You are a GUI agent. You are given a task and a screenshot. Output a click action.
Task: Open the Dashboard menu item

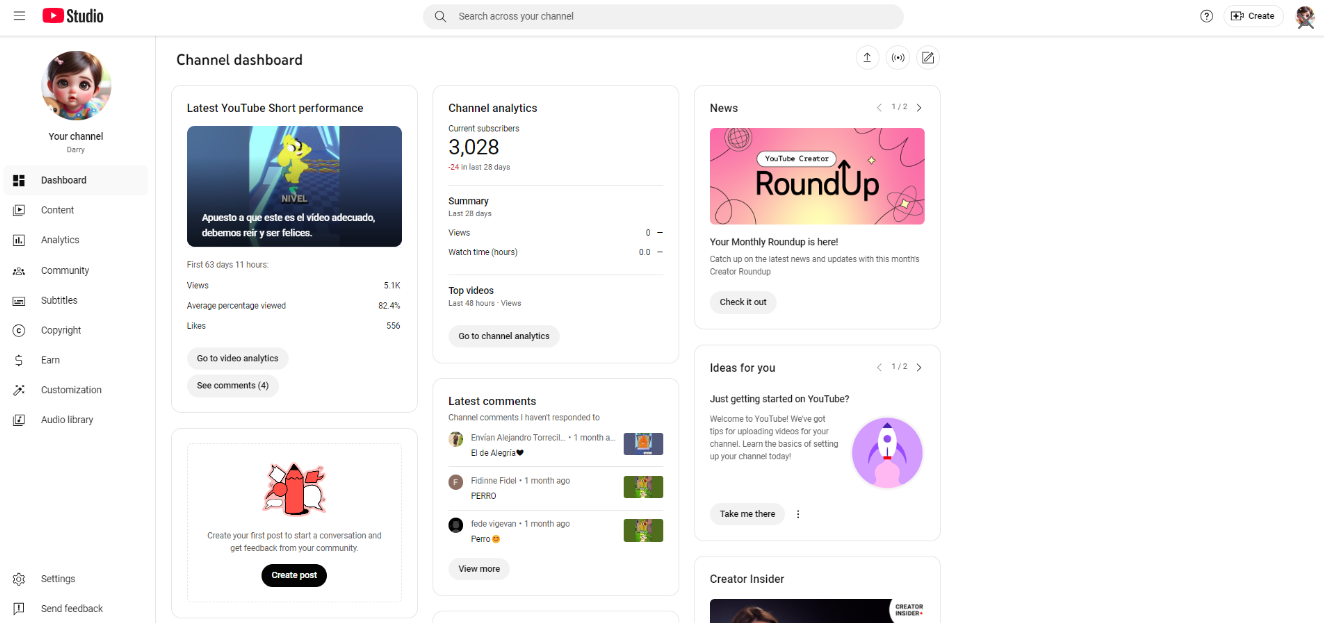point(76,180)
